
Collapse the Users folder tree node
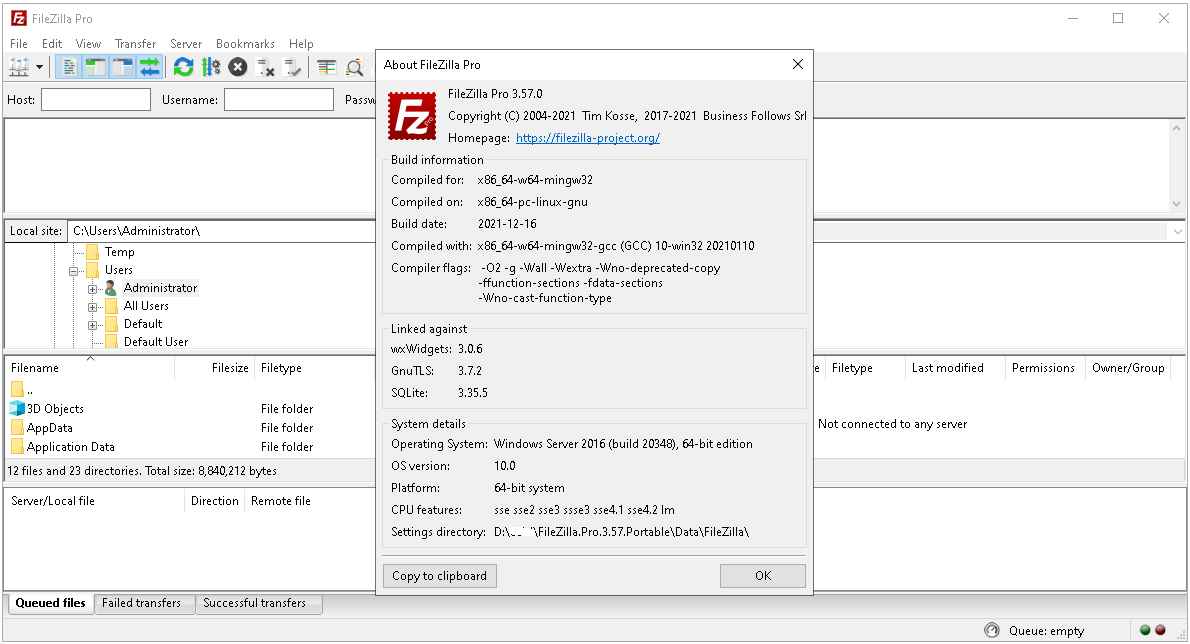(74, 271)
